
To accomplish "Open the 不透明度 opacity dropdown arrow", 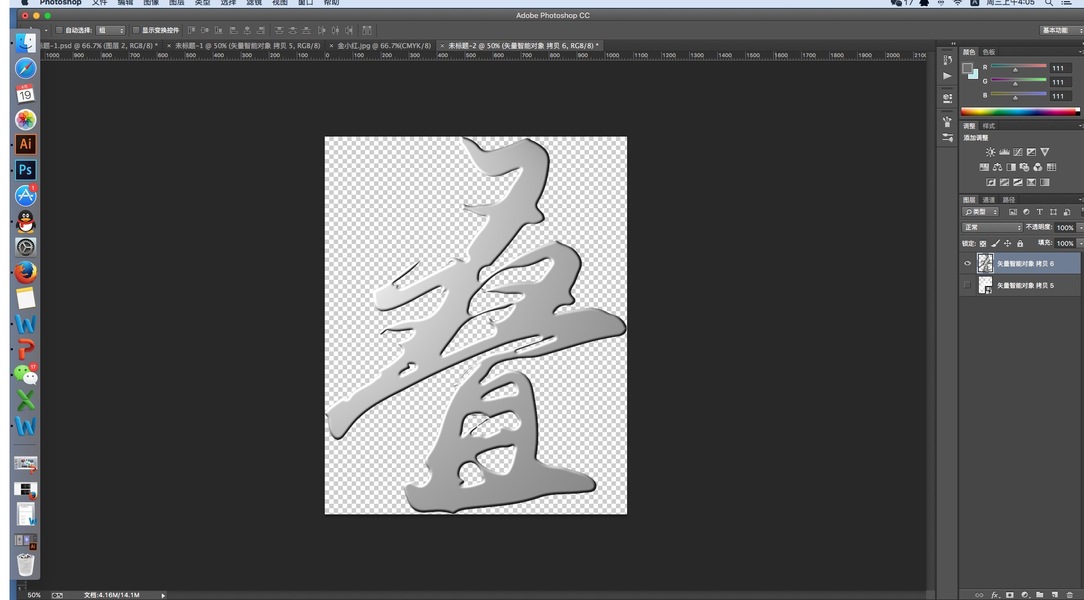I will coord(1080,227).
